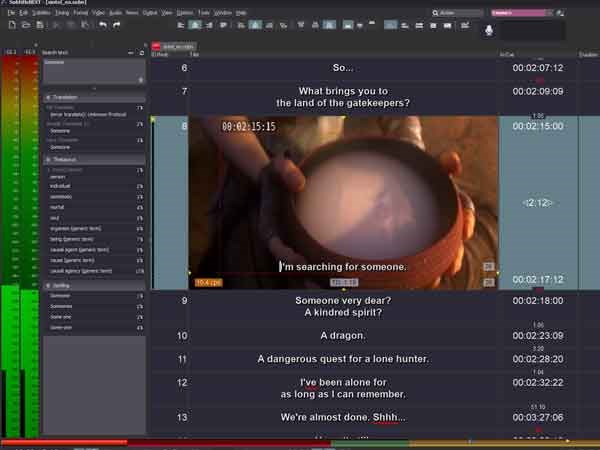Select subtitle 6 'So...'
Screen dimensions: 600x450
[343, 68]
